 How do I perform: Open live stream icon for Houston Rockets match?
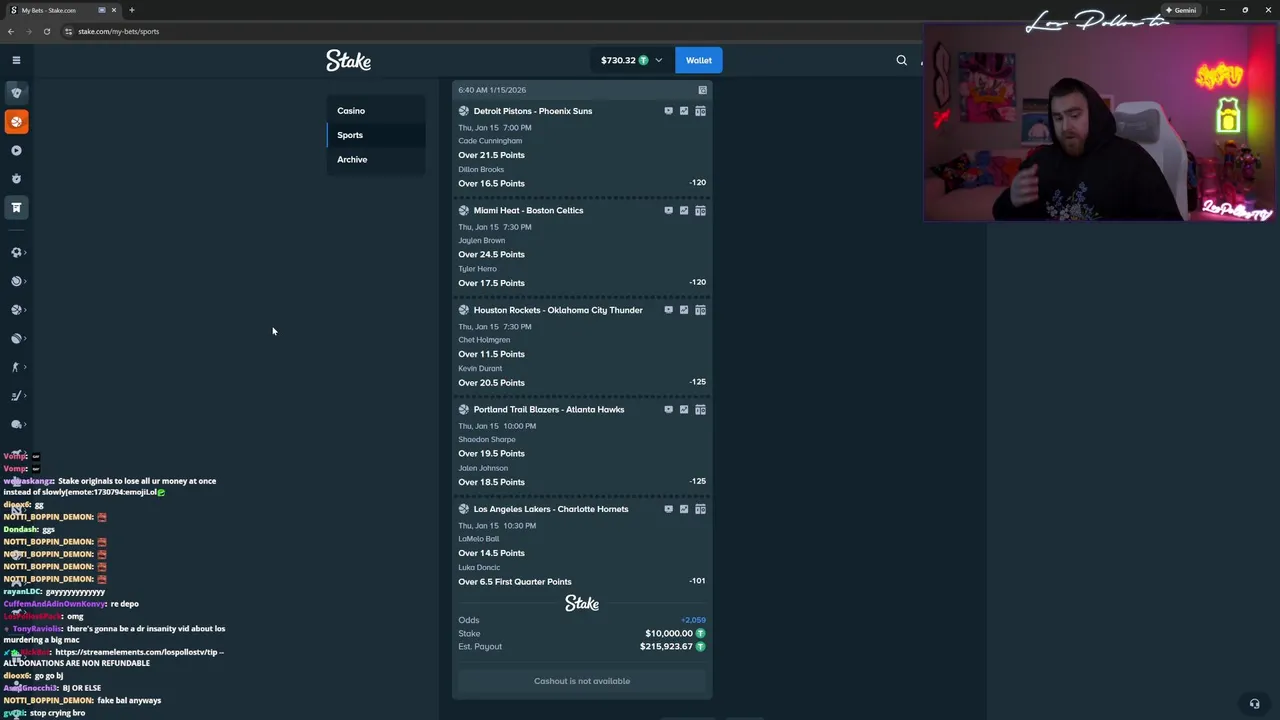668,310
